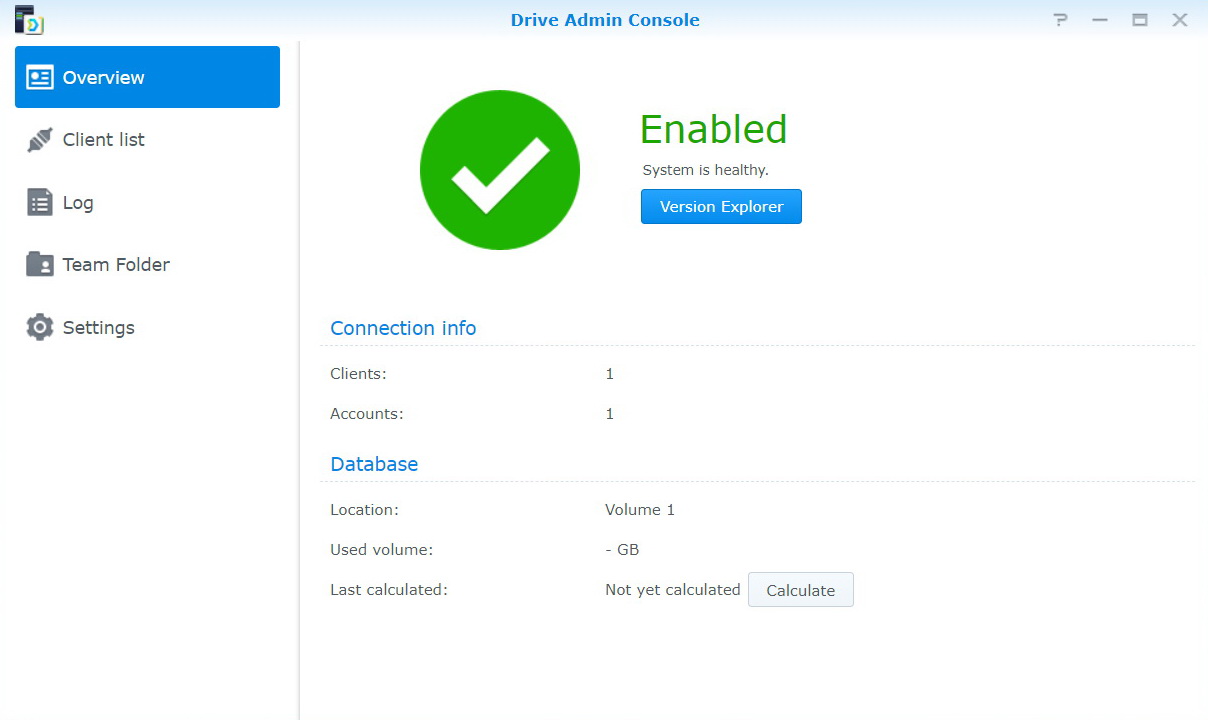Image resolution: width=1208 pixels, height=720 pixels.
Task: Go to the Team Folder section
Action: click(x=147, y=264)
